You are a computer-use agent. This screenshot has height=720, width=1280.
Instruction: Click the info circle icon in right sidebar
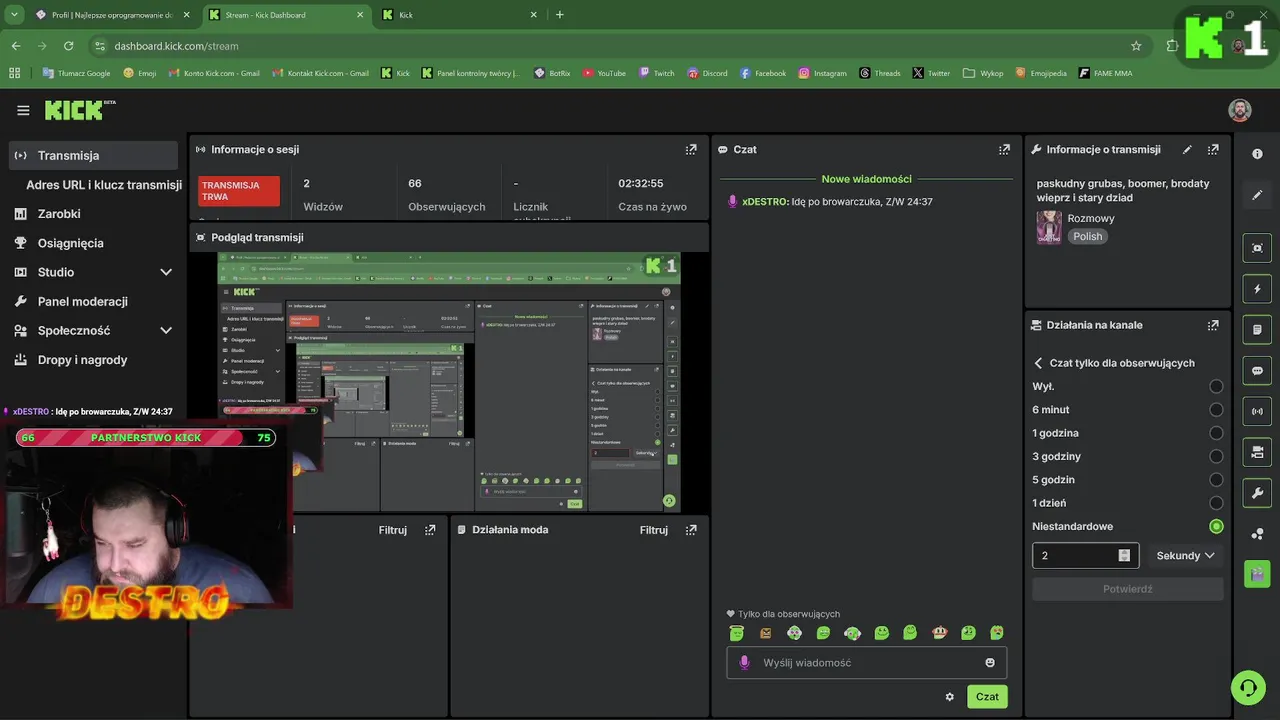(x=1257, y=154)
